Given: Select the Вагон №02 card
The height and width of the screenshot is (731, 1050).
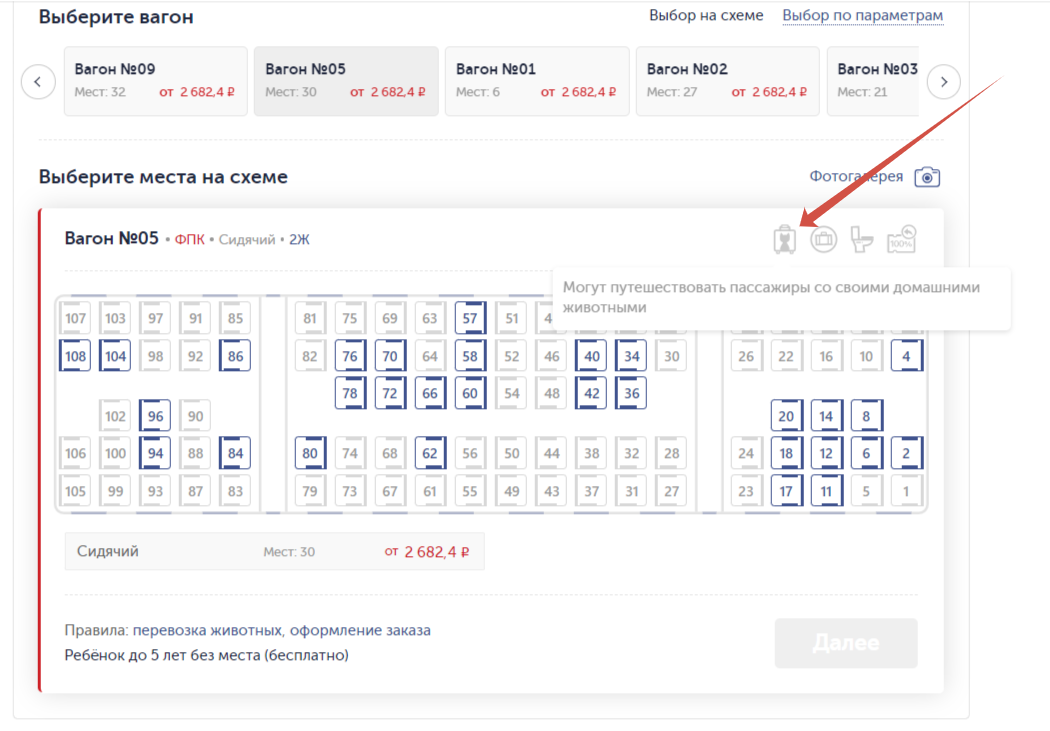Looking at the screenshot, I should 727,81.
